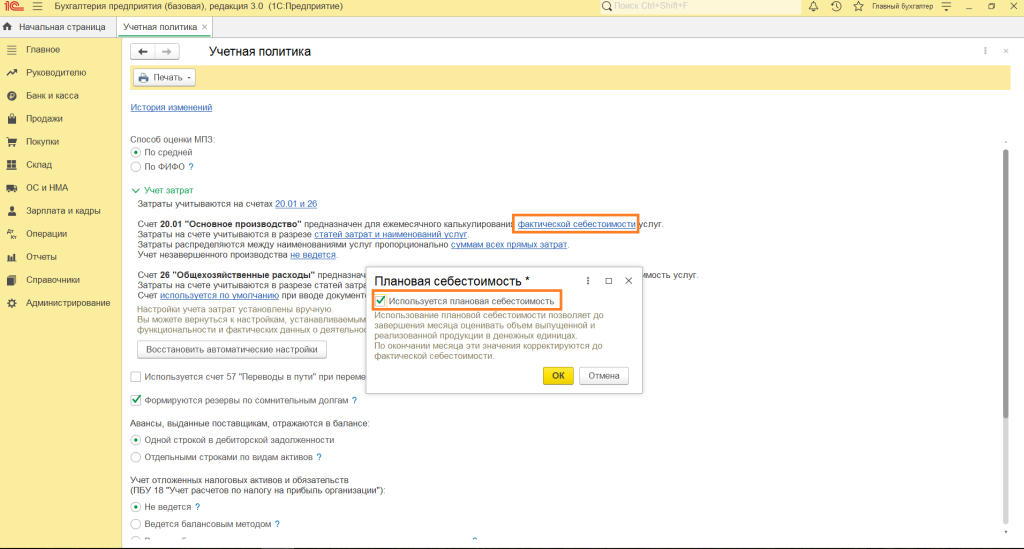Open the Склад section in sidebar
This screenshot has width=1024, height=549.
point(38,165)
